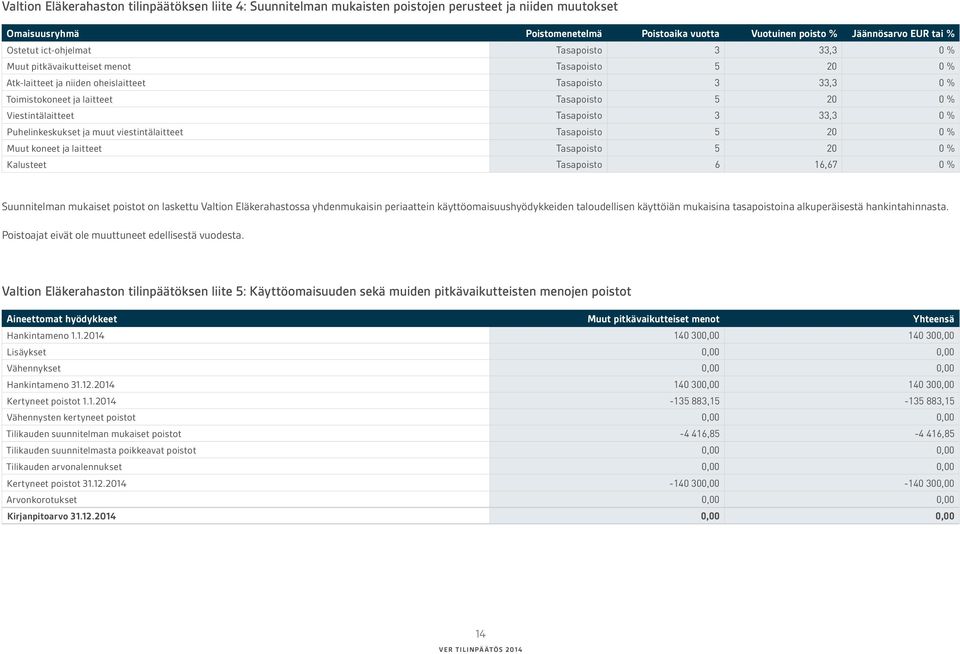The height and width of the screenshot is (654, 960).
Task: Click the liite 4 heading about Suunnitelman mukaisten poistojen perusteet
Action: pyautogui.click(x=310, y=7)
